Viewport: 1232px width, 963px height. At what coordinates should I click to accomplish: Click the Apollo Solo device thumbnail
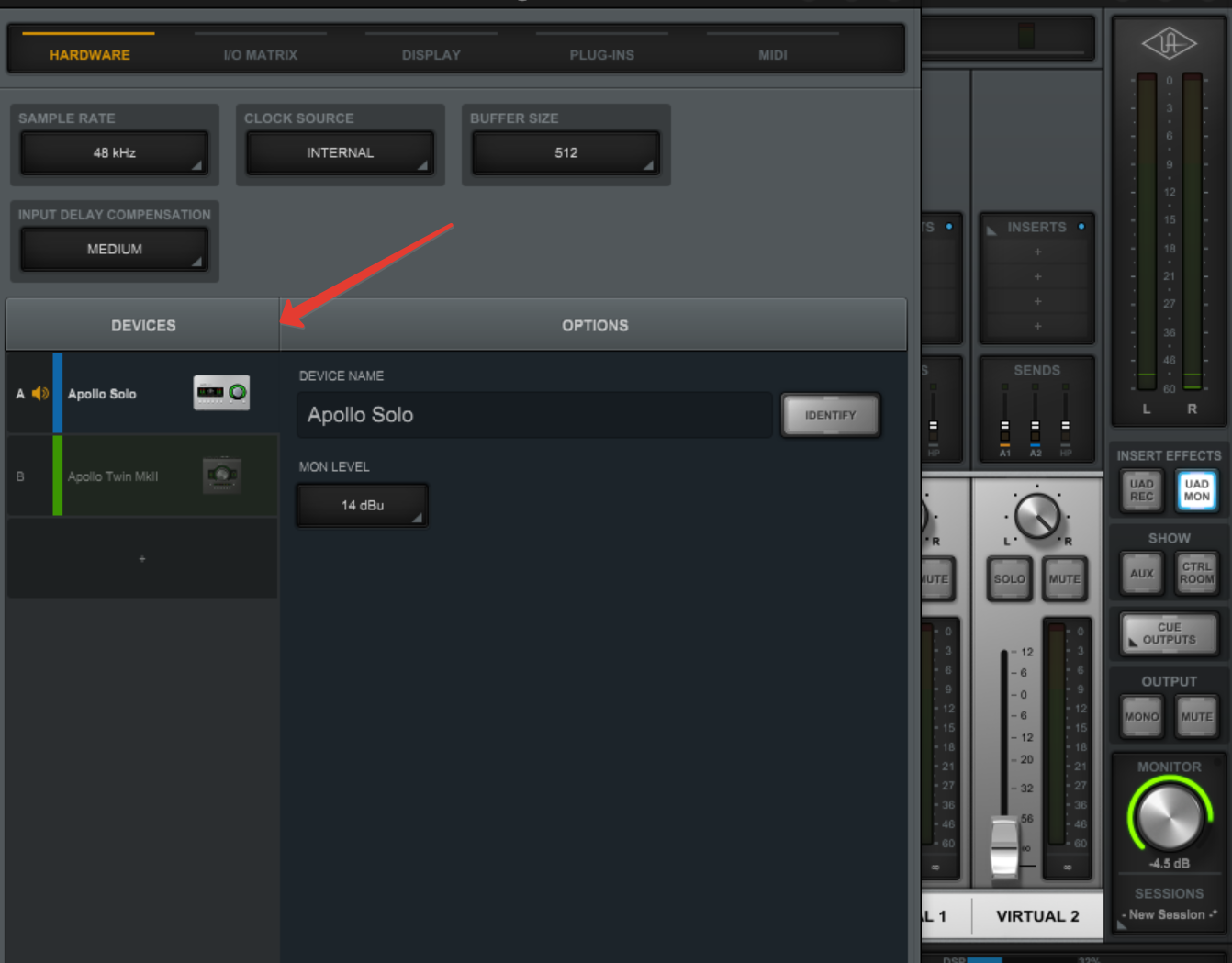(221, 393)
